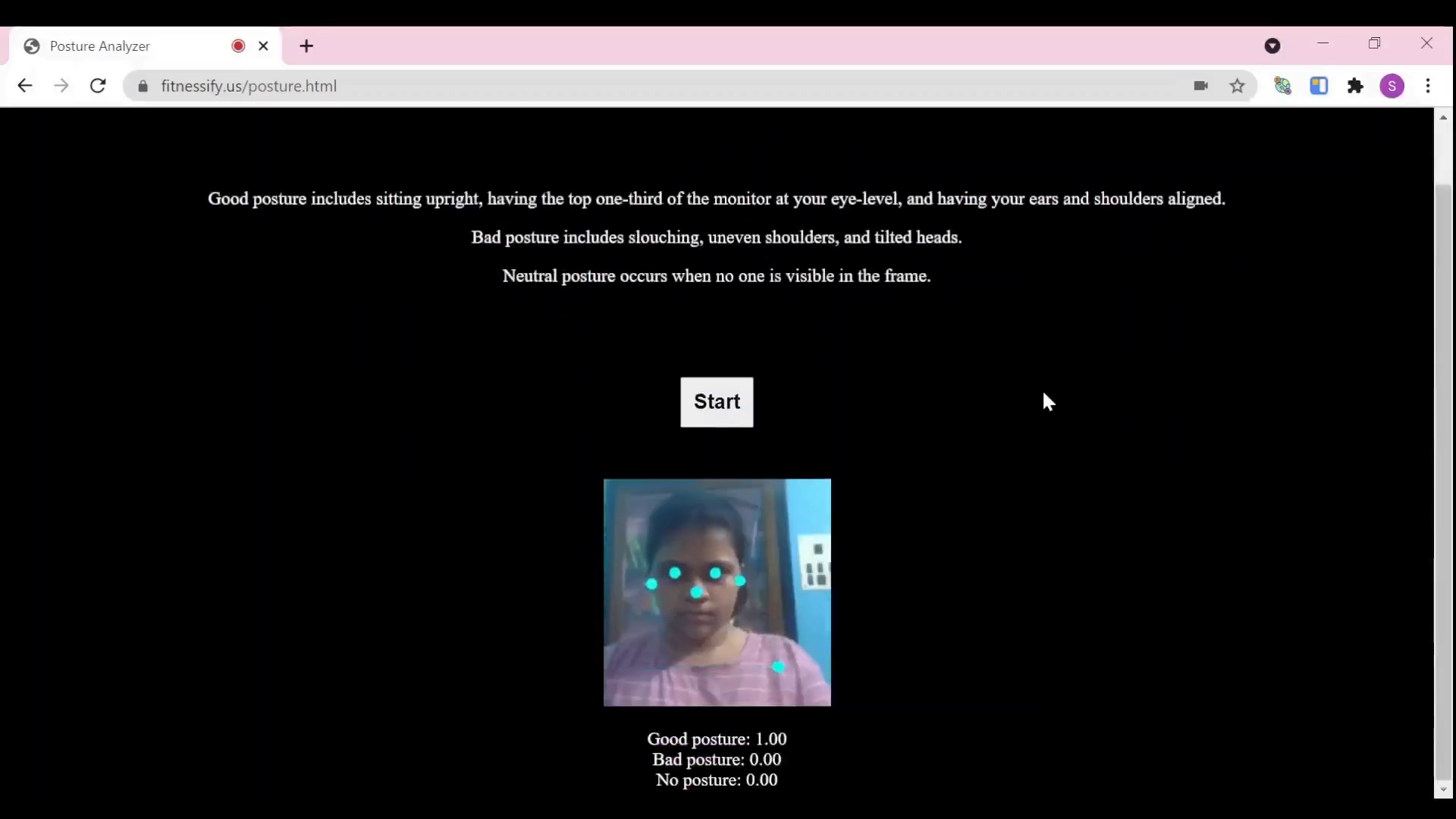Click the green globe extension icon

(x=1282, y=86)
